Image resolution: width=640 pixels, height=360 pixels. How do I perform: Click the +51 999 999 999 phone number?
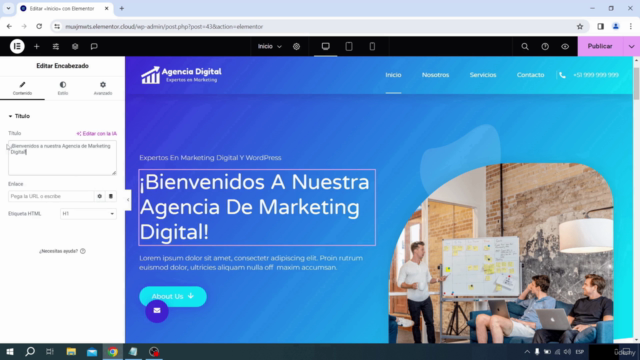(x=596, y=75)
